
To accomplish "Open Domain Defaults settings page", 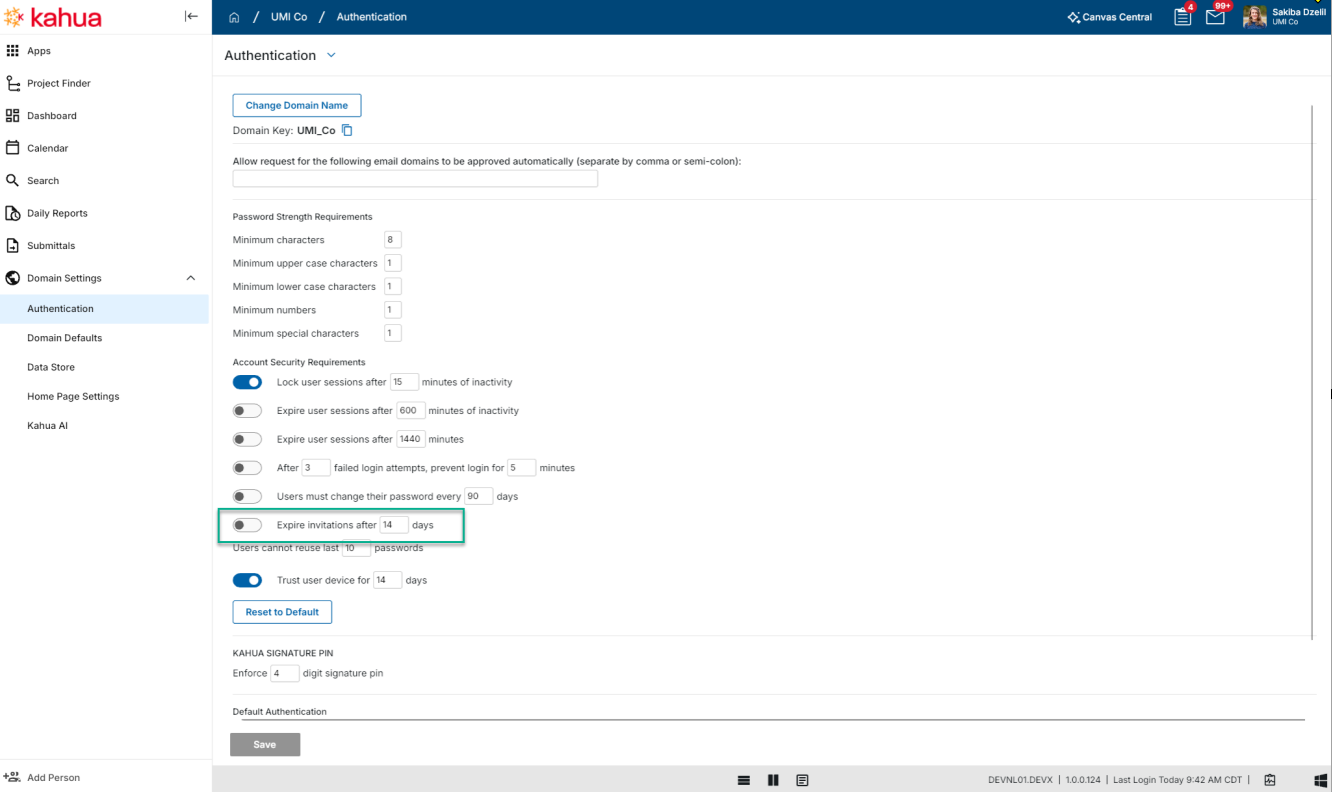I will coord(64,338).
